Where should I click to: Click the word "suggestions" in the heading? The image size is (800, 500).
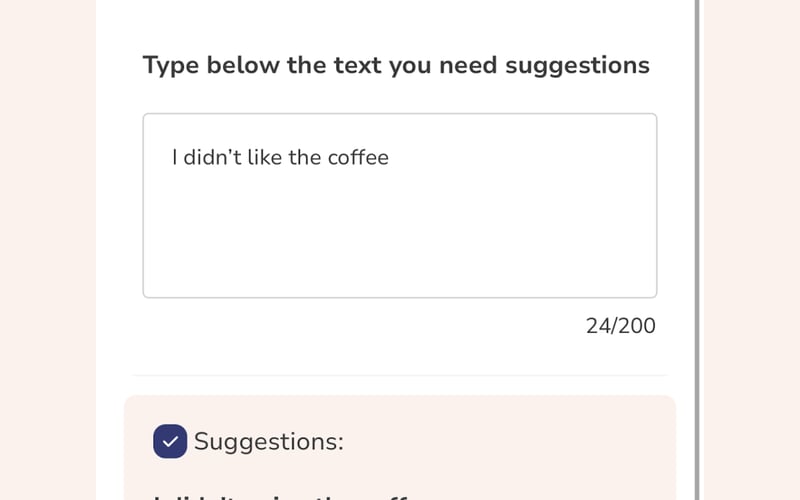tap(577, 65)
